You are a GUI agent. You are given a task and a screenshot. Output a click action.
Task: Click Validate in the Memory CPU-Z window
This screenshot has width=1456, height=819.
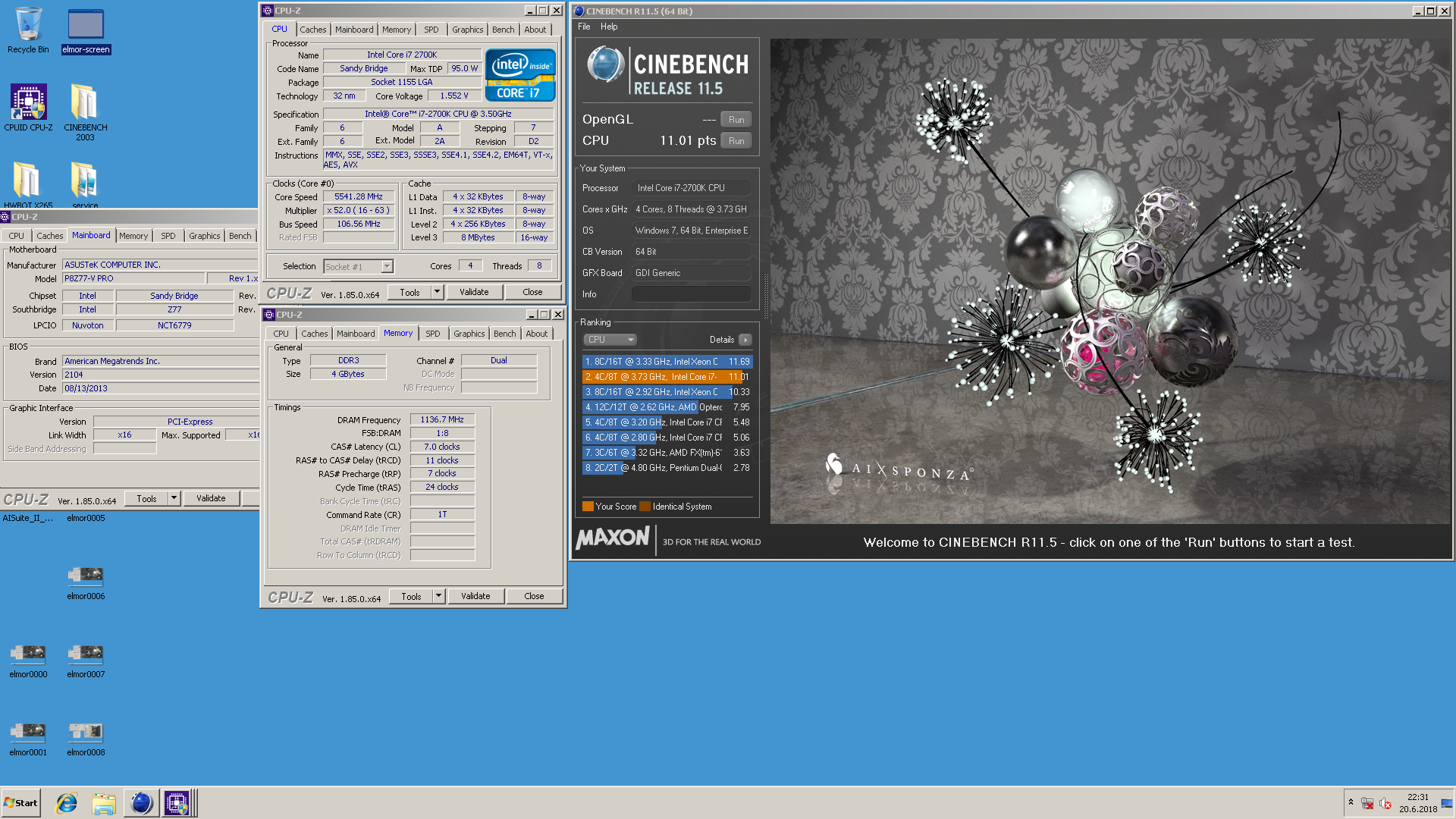475,597
